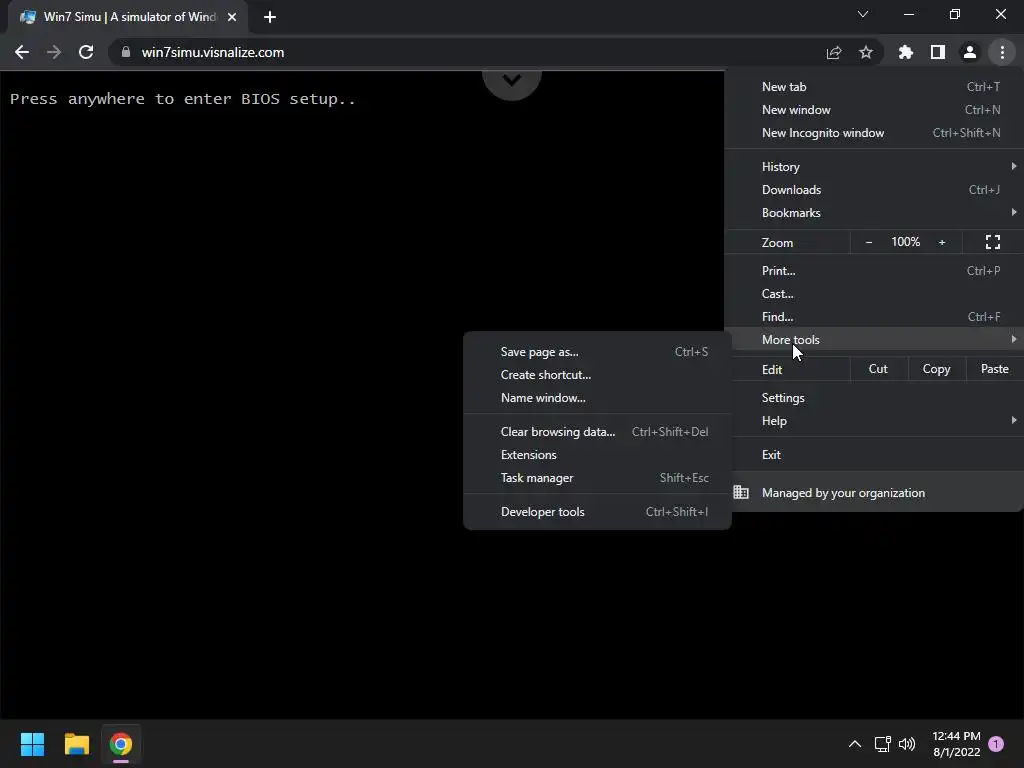Open Windows Start menu
This screenshot has width=1024, height=768.
click(x=32, y=744)
